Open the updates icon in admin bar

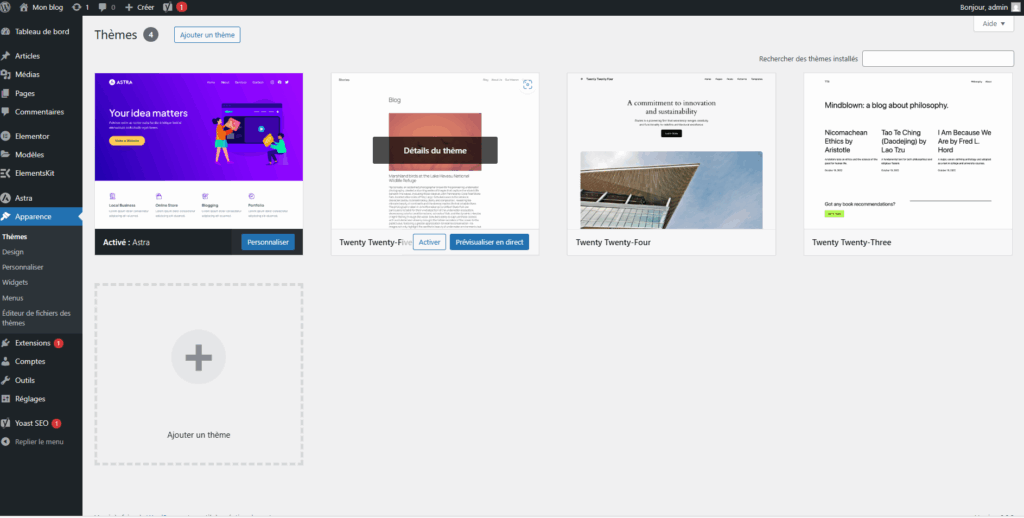point(79,7)
